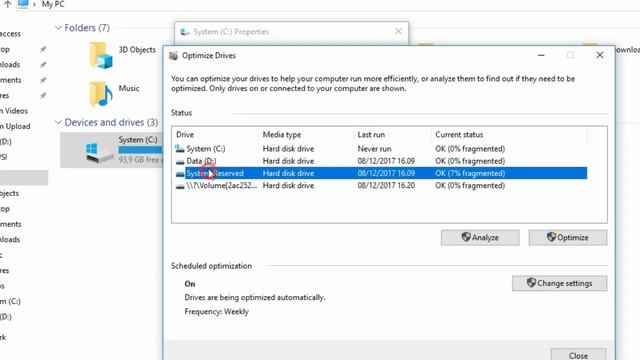Screen dimensions: 640x360
Task: Click the Drive column header
Action: (x=215, y=134)
